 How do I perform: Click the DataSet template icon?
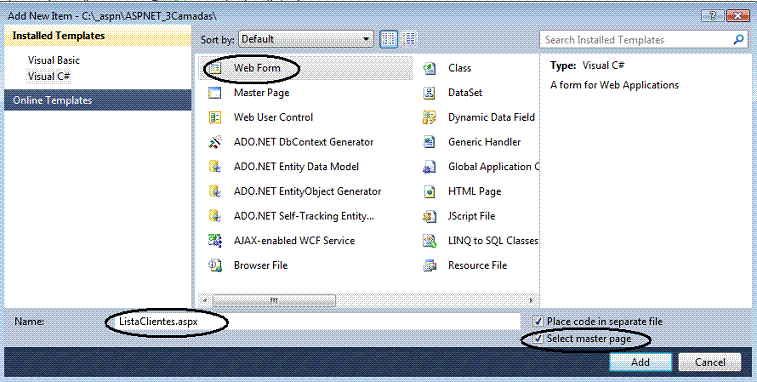coord(429,93)
